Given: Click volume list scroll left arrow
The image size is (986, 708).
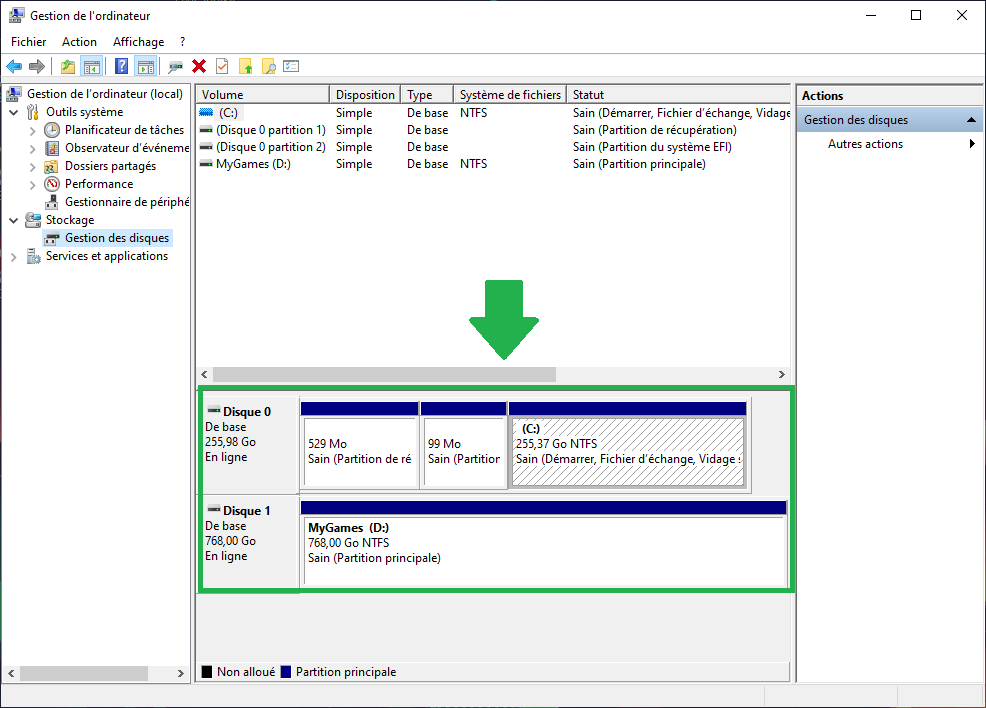Looking at the screenshot, I should [204, 374].
